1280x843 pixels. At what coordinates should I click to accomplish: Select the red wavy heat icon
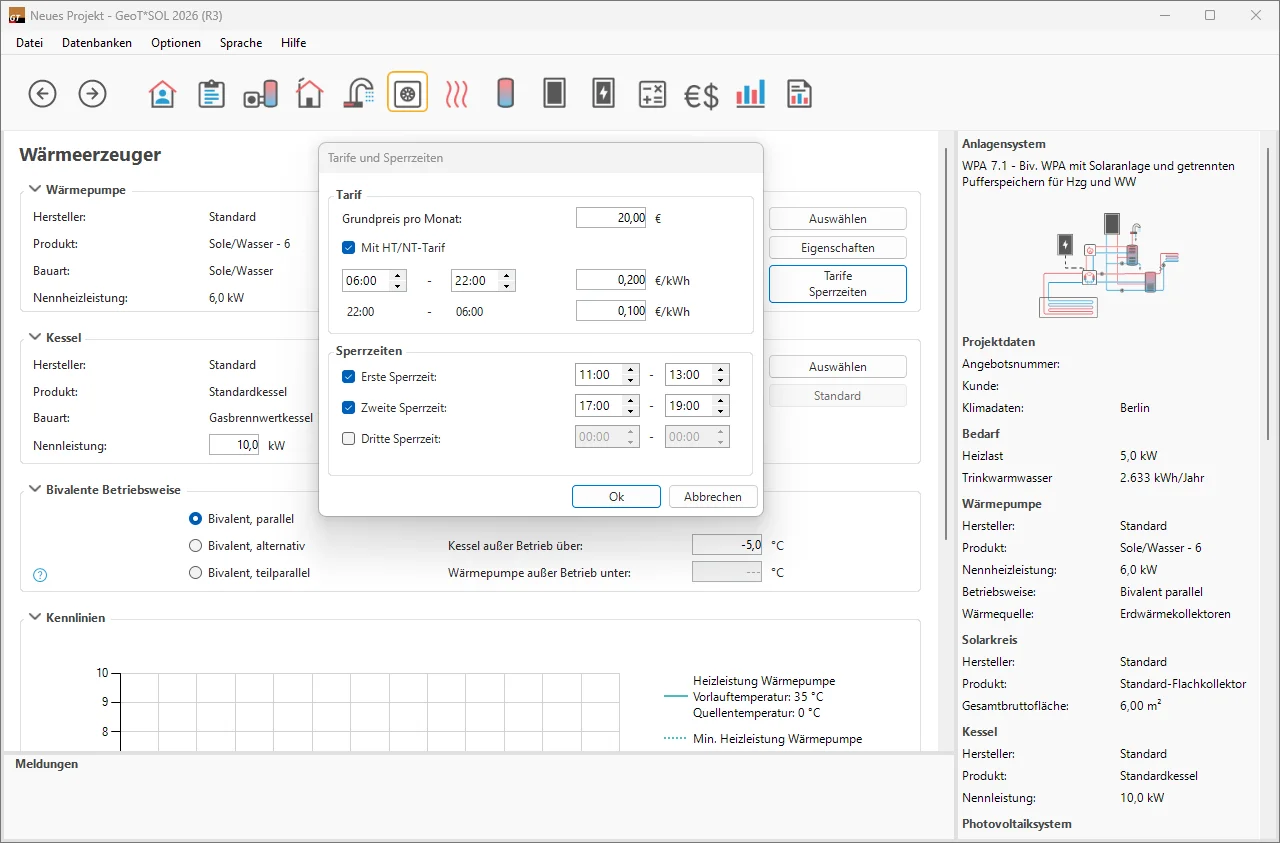pos(457,94)
